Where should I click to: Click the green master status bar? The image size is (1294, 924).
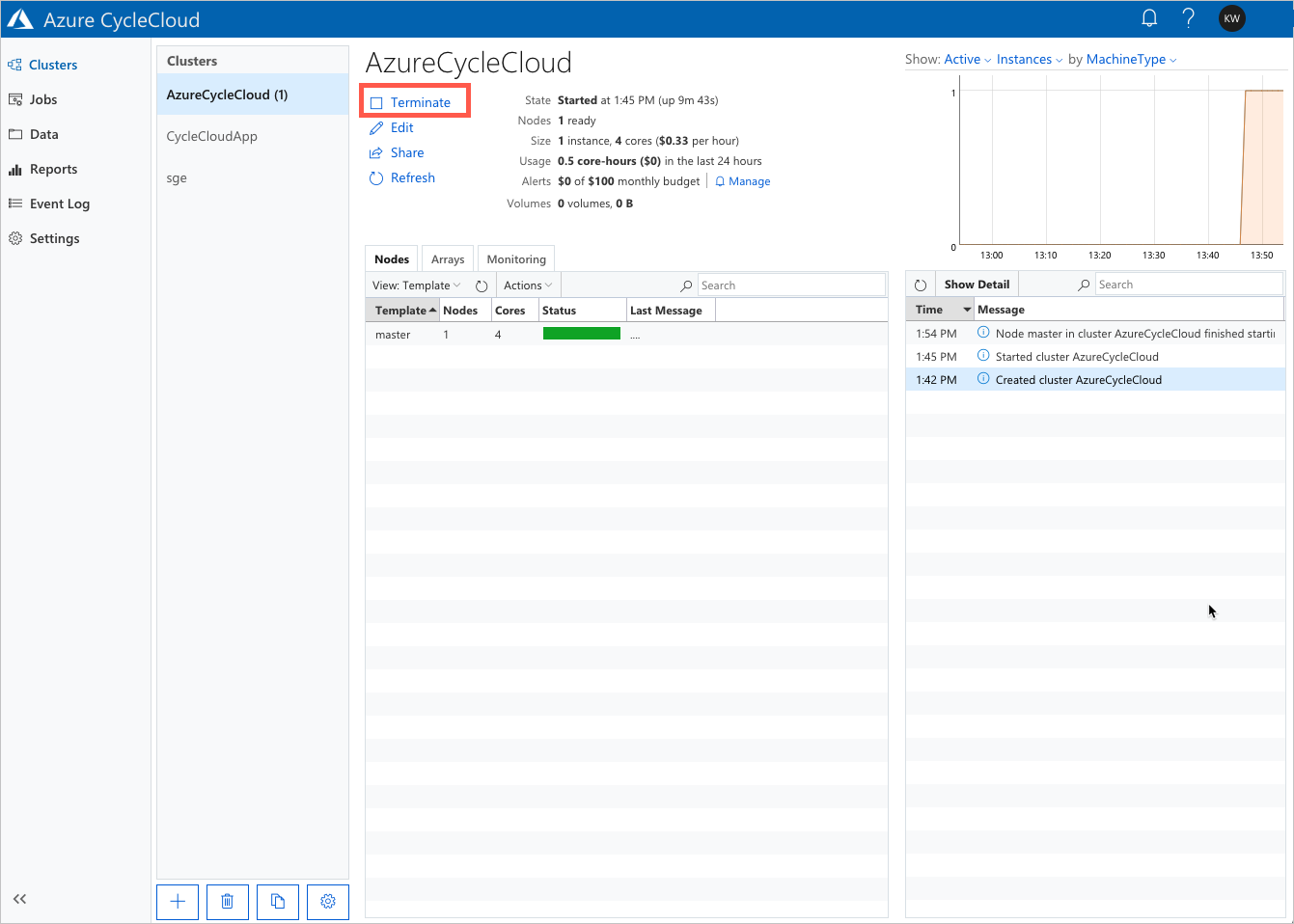point(581,334)
